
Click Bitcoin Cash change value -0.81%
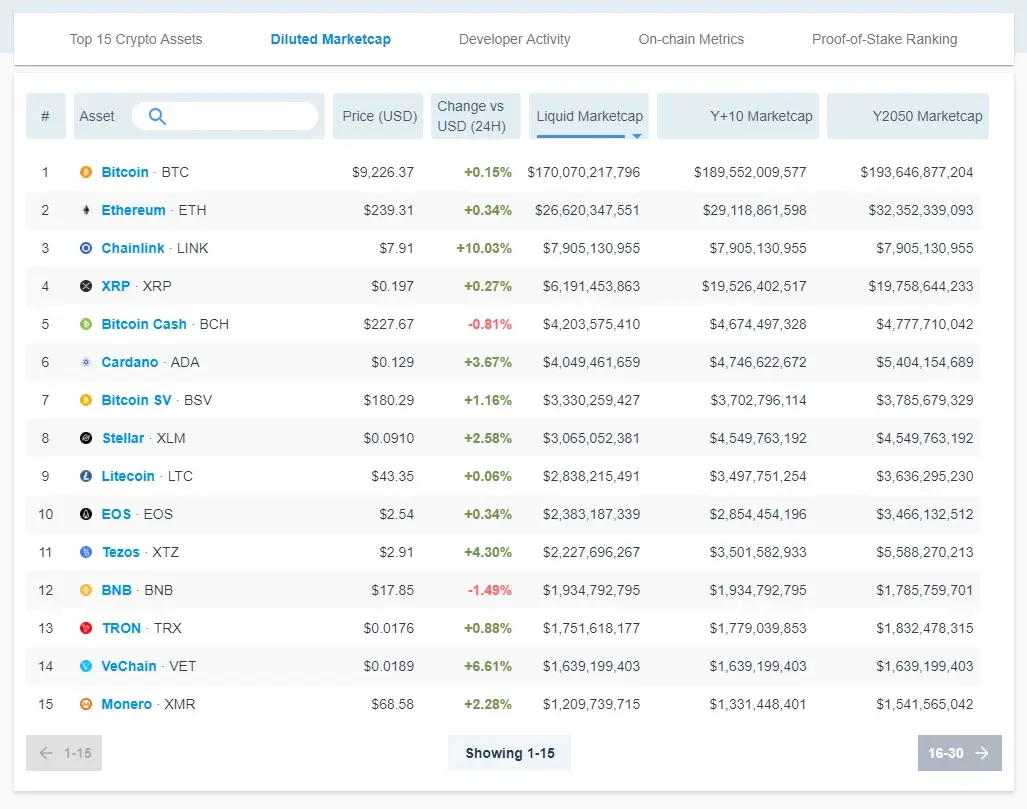(490, 324)
